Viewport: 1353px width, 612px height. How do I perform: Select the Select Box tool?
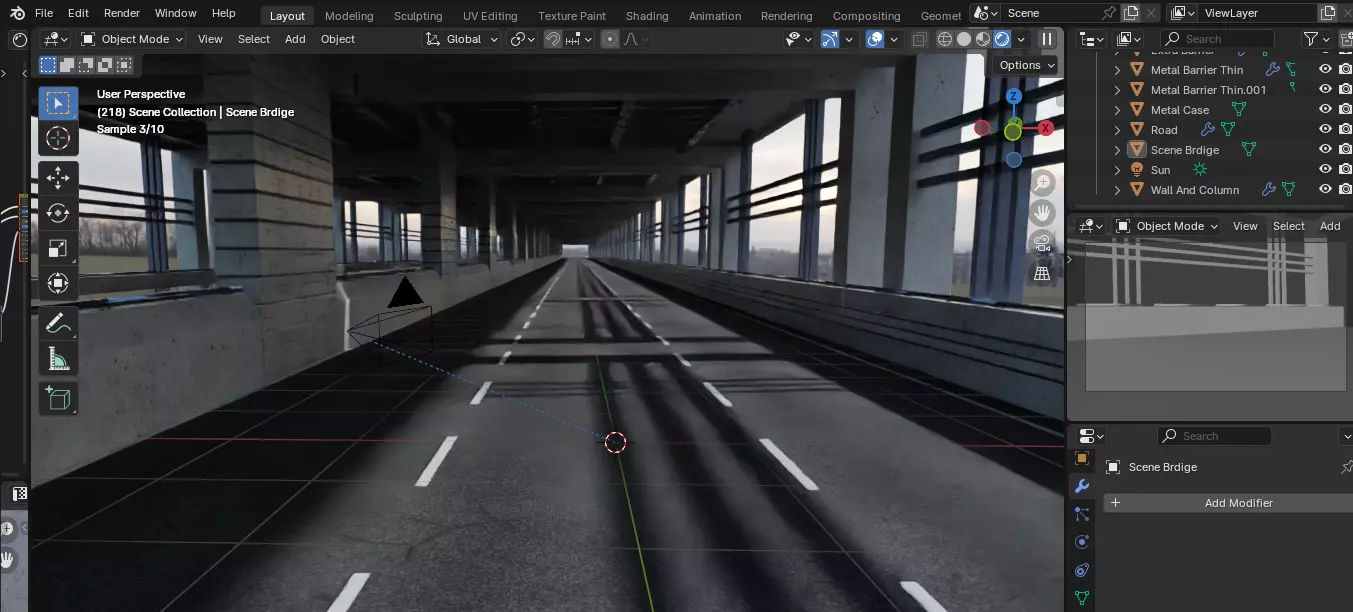[x=58, y=103]
